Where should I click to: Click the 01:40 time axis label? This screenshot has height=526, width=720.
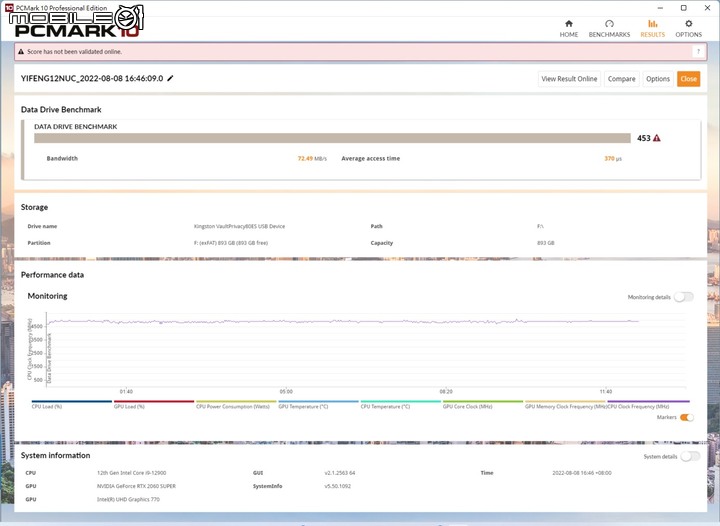point(126,392)
